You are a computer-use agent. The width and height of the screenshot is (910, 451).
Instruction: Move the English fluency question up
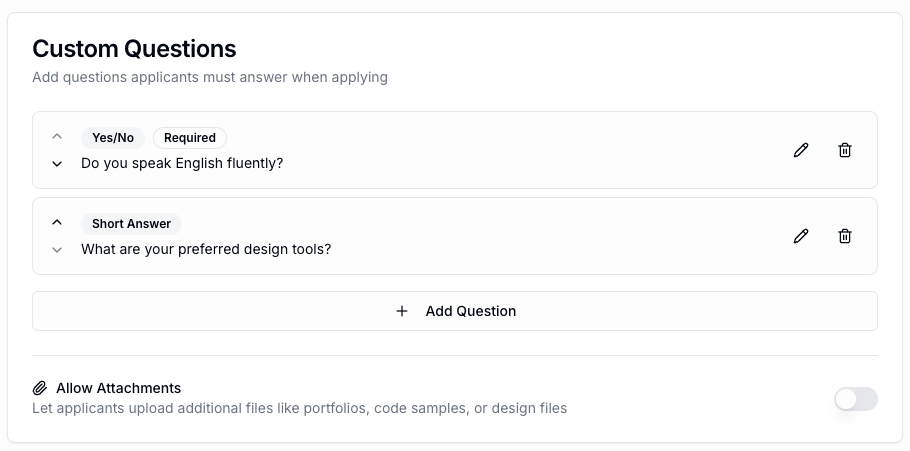[x=57, y=136]
